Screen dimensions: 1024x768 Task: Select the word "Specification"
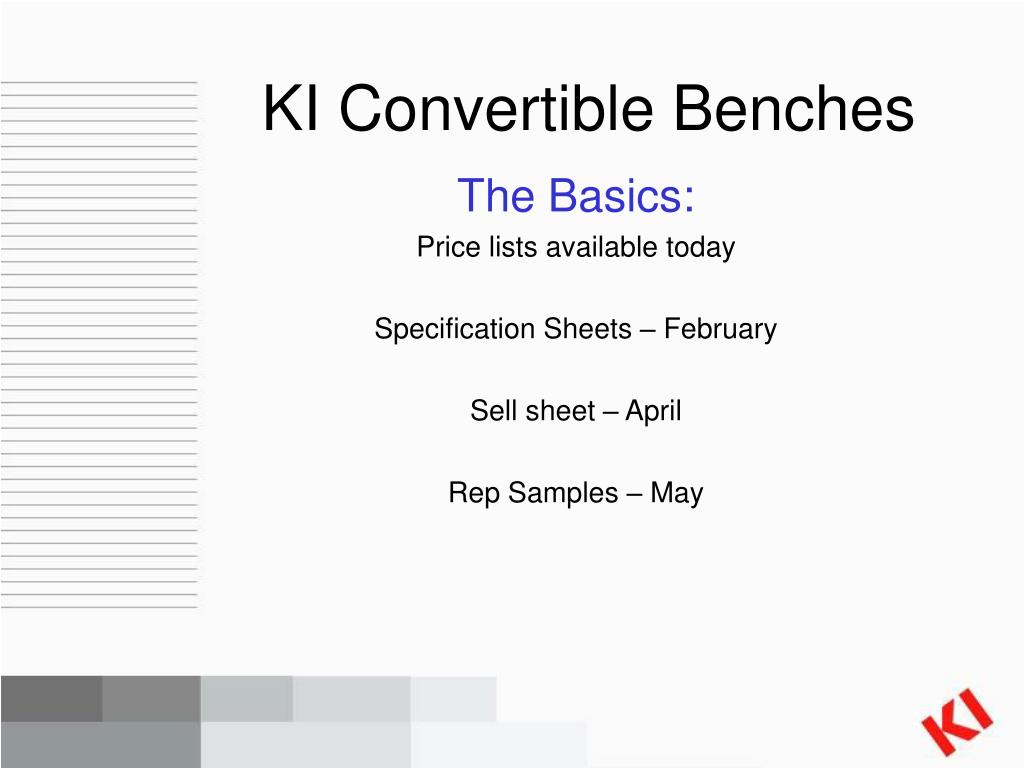point(455,329)
